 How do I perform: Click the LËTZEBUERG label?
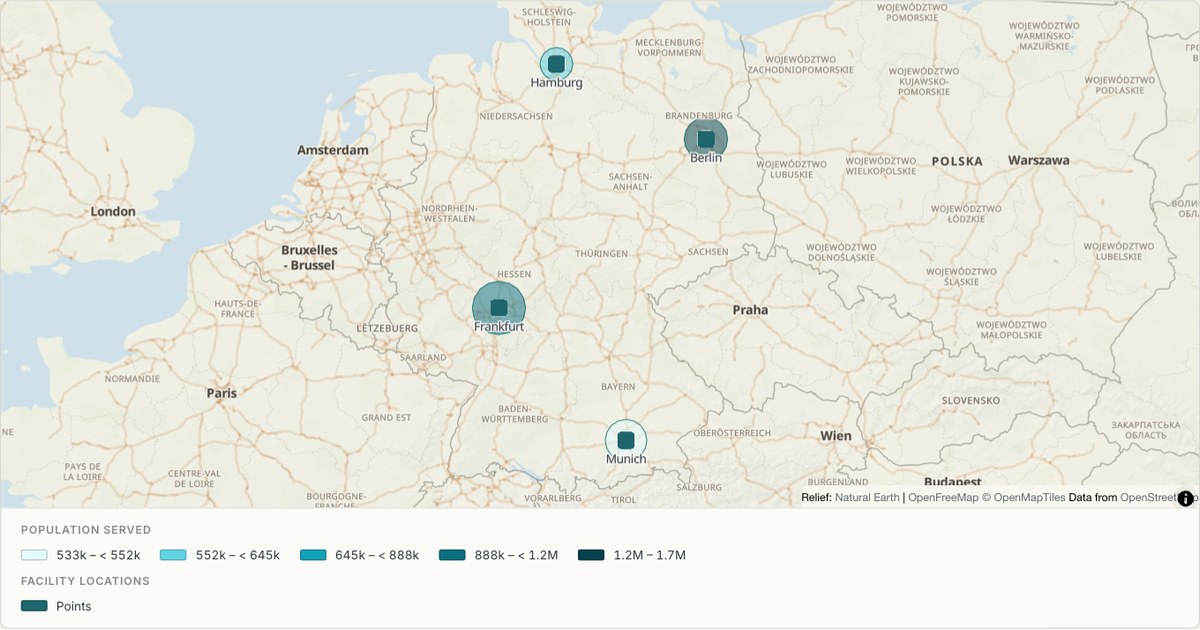click(x=387, y=328)
